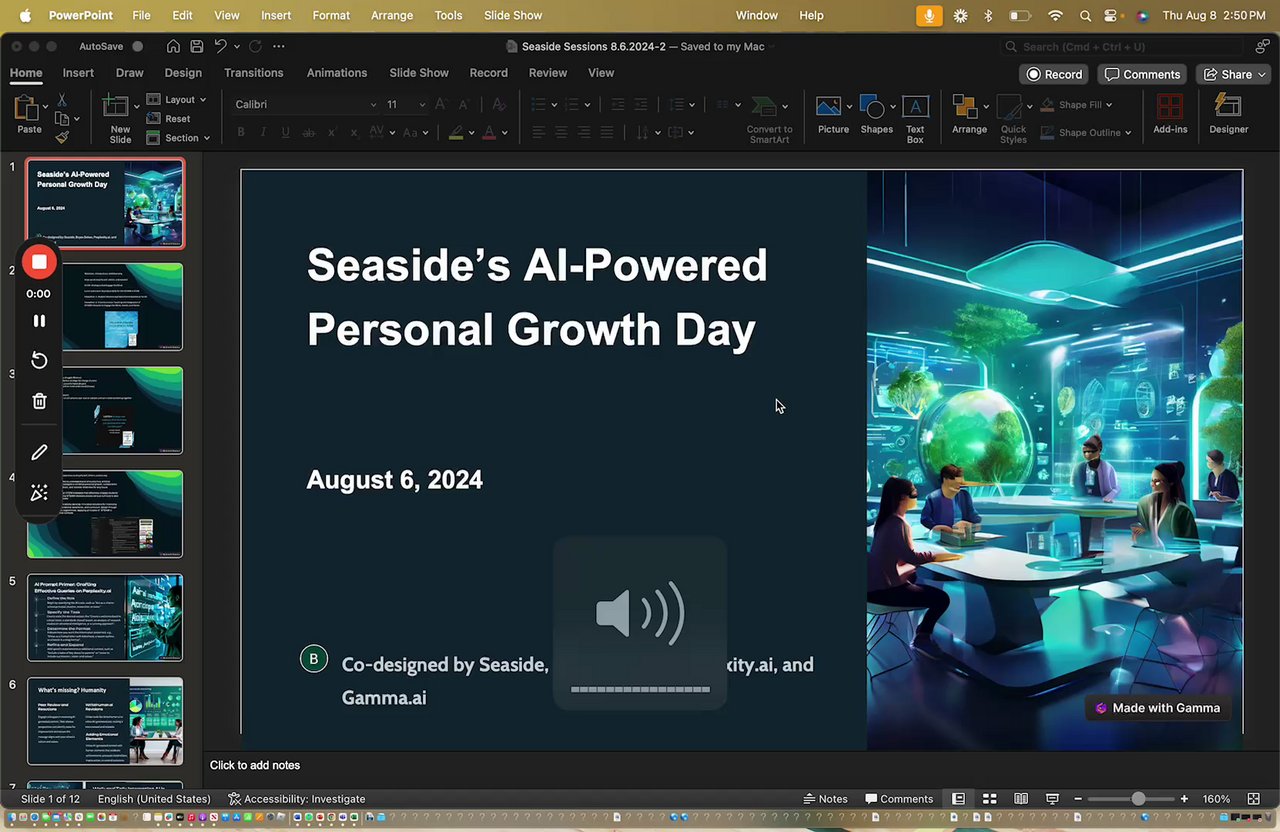The height and width of the screenshot is (832, 1280).
Task: Toggle the Notes pane in status bar
Action: (x=825, y=799)
